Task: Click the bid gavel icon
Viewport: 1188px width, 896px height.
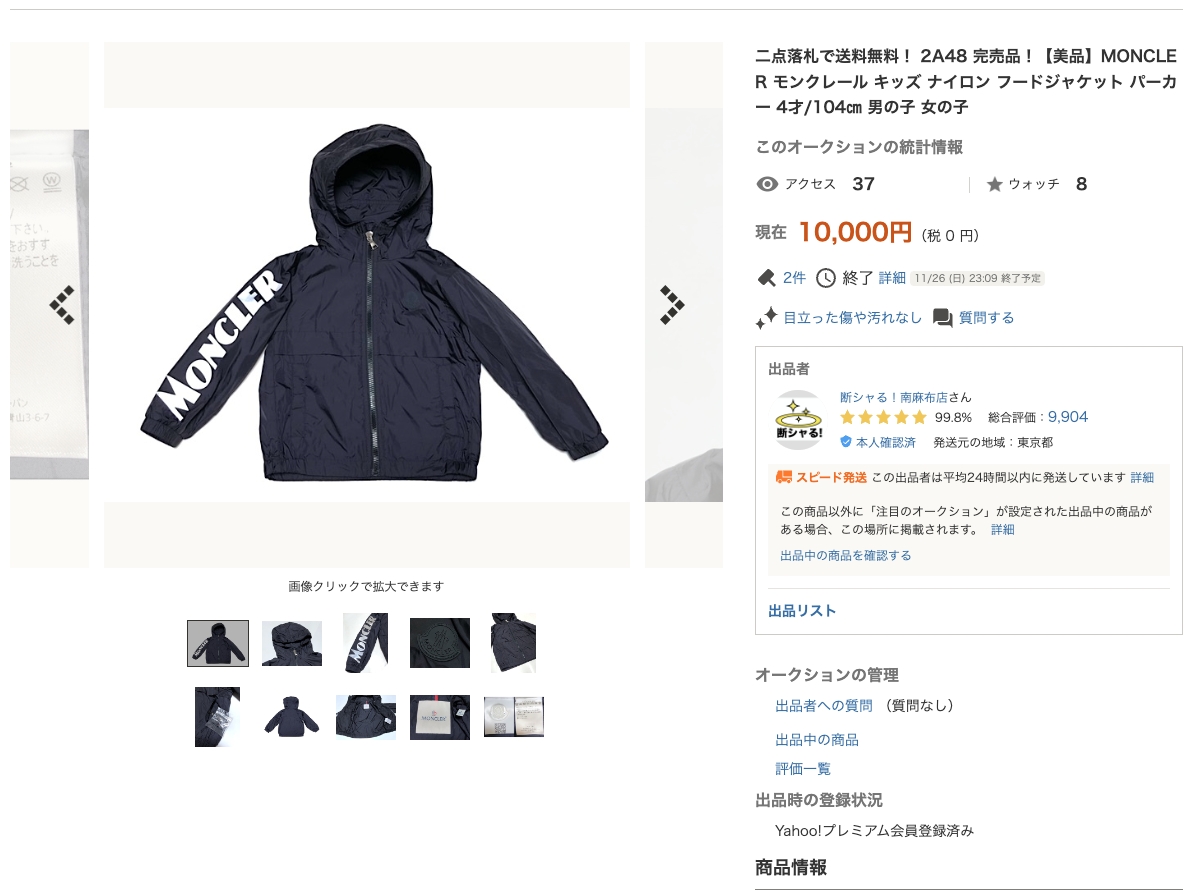Action: [x=766, y=278]
